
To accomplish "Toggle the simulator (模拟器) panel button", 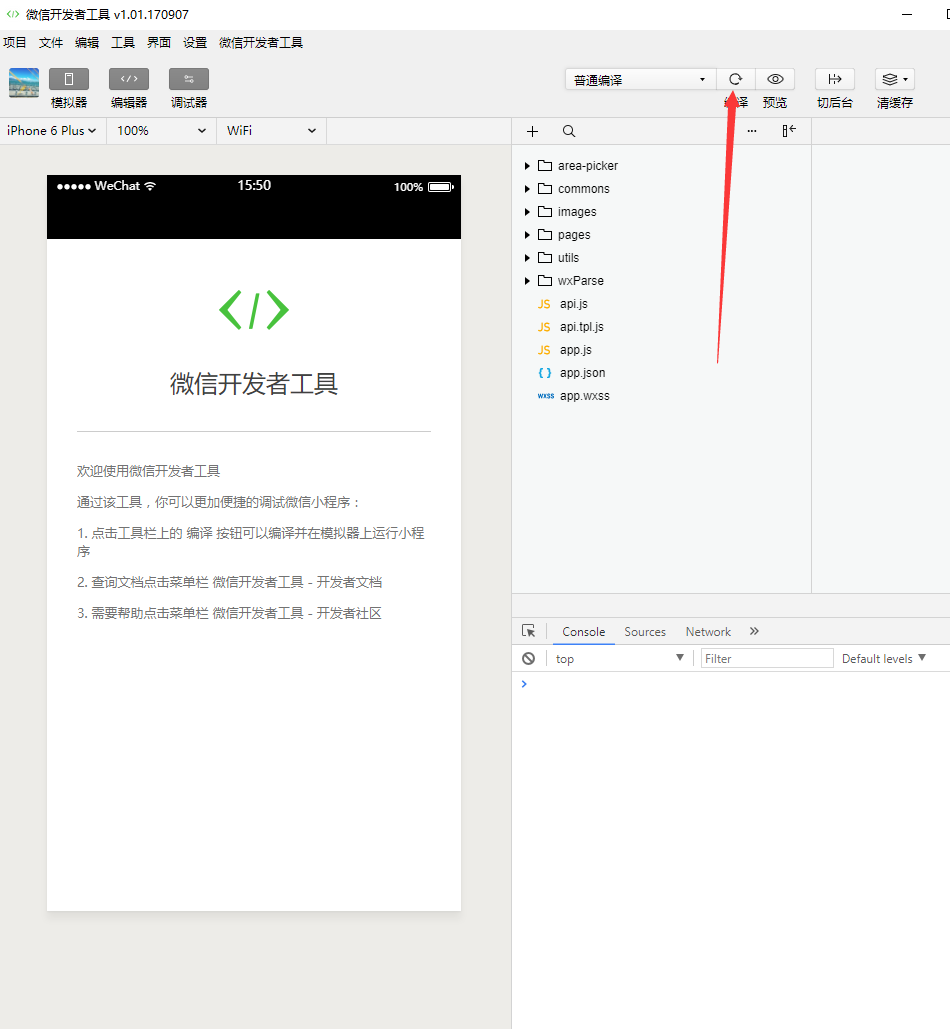I will click(x=69, y=79).
